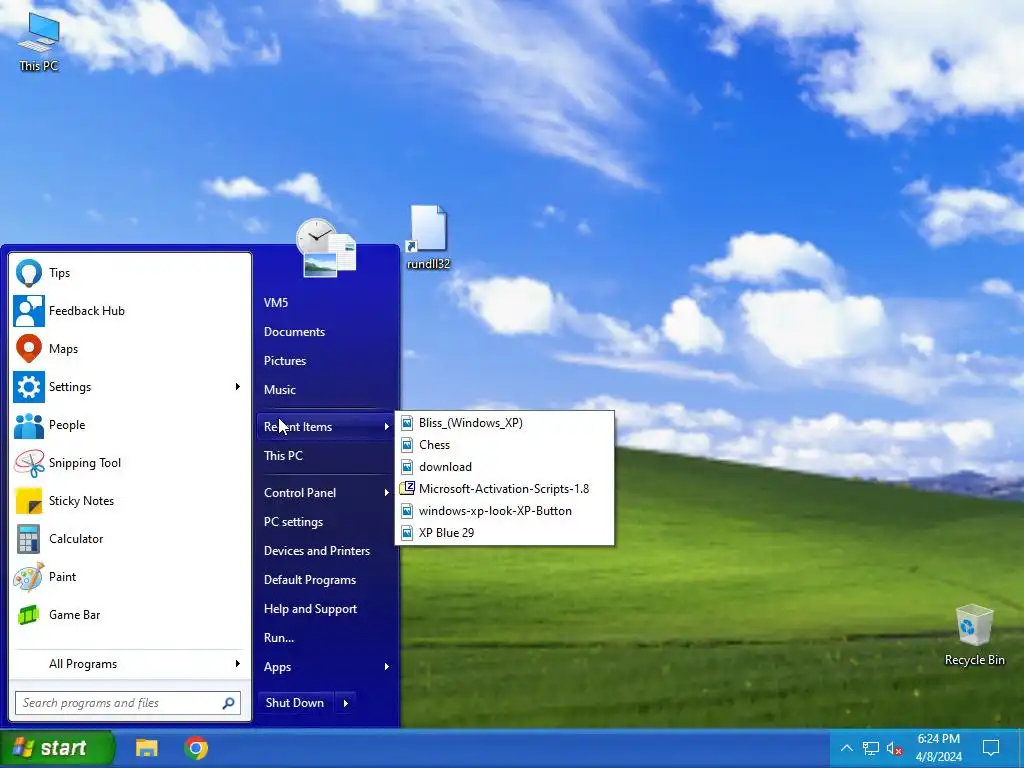The height and width of the screenshot is (768, 1024).
Task: Open the notification center icon
Action: pos(991,747)
